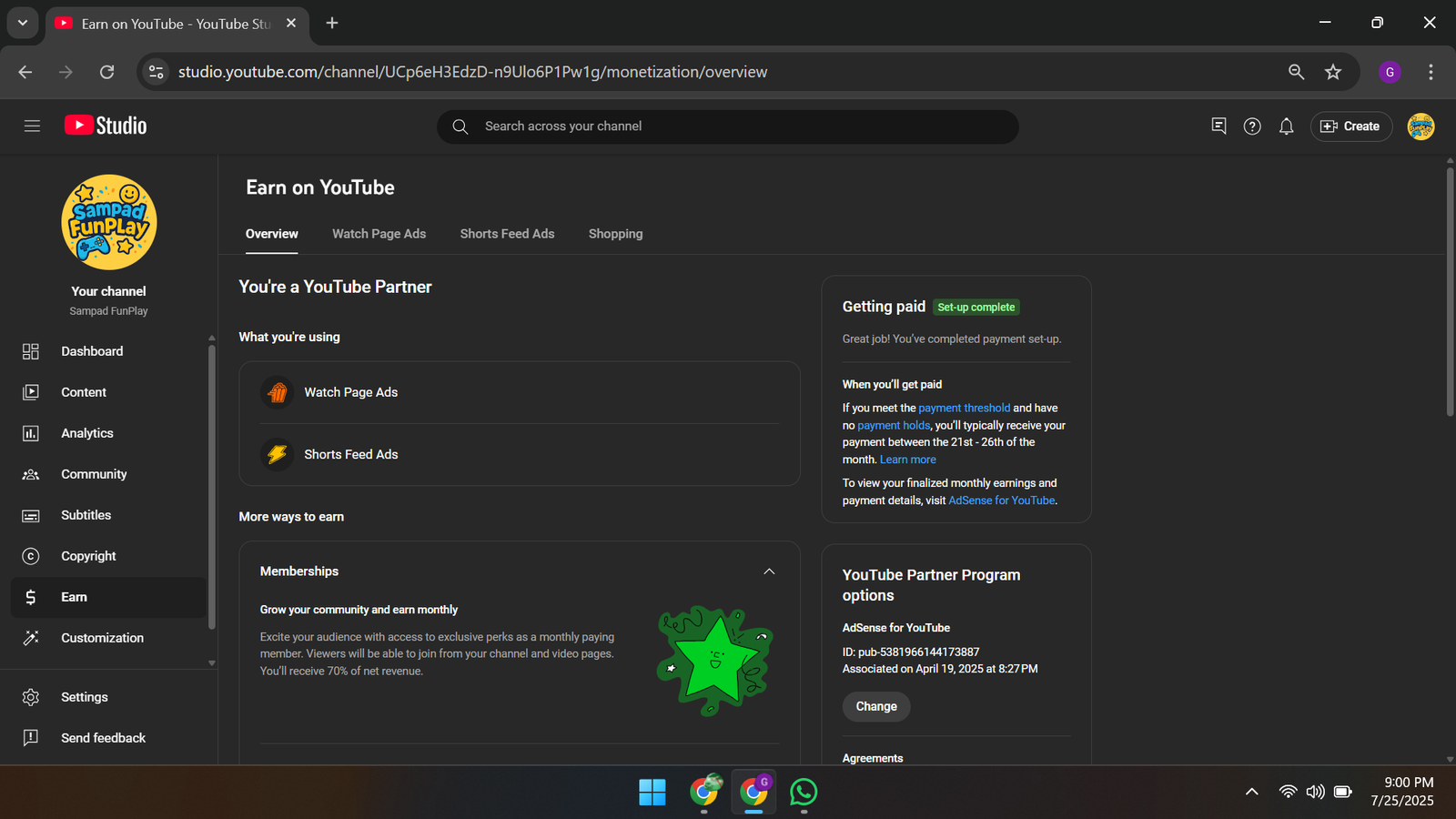This screenshot has width=1456, height=819.
Task: Click Send feedback in the sidebar
Action: pos(108,738)
